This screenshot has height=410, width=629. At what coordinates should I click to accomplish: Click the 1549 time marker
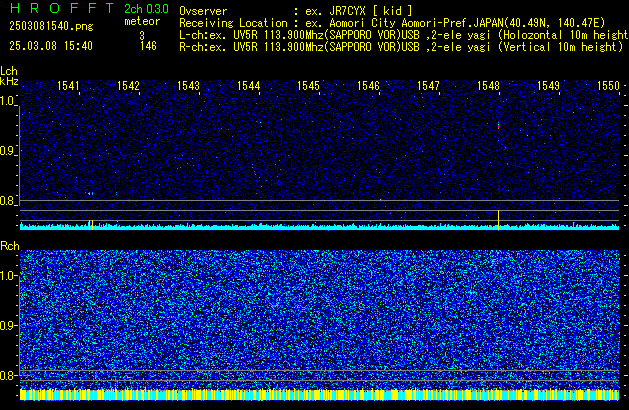tap(548, 86)
